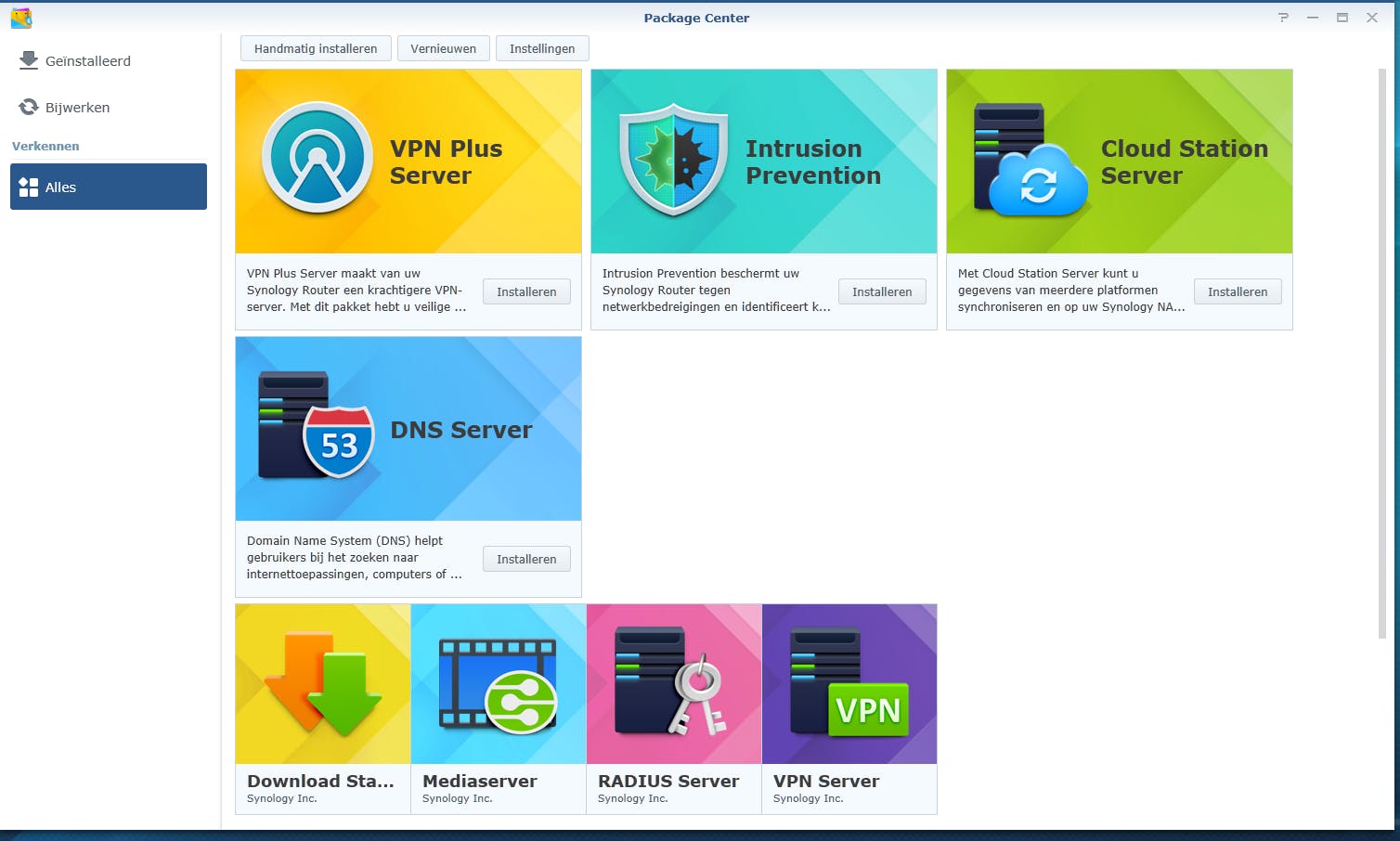
Task: Click the Mediaserver package name
Action: point(480,781)
